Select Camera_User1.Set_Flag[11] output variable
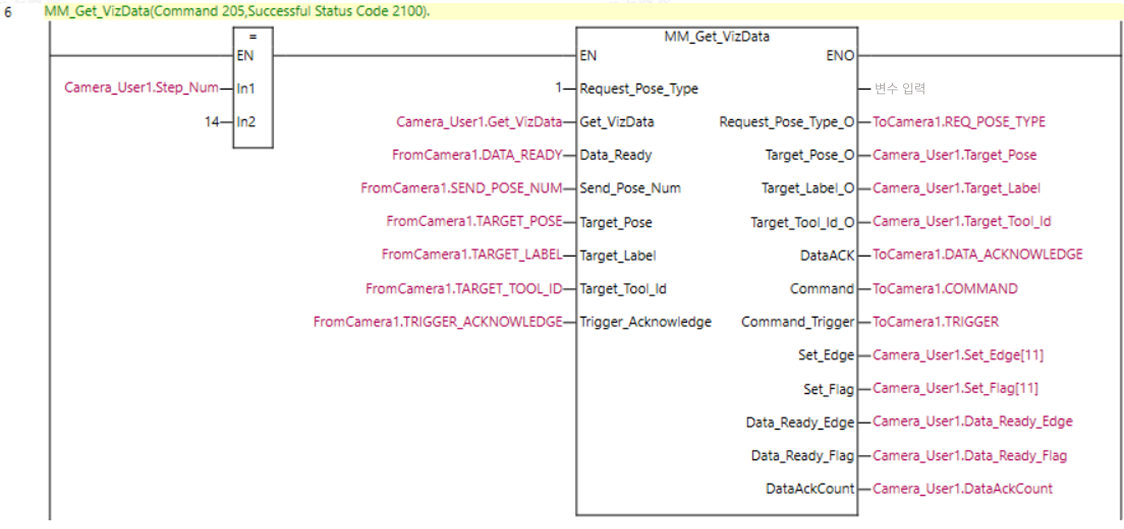This screenshot has height=529, width=1124. 956,389
